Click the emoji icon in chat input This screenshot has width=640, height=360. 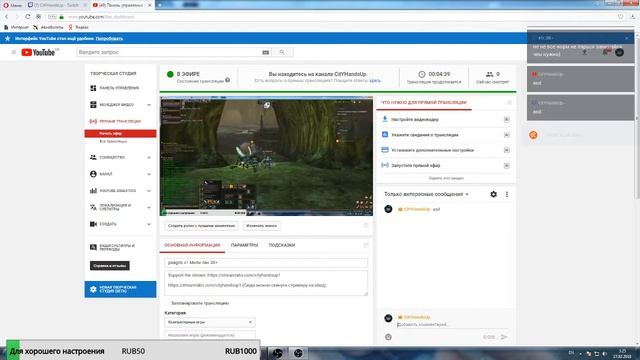388,337
